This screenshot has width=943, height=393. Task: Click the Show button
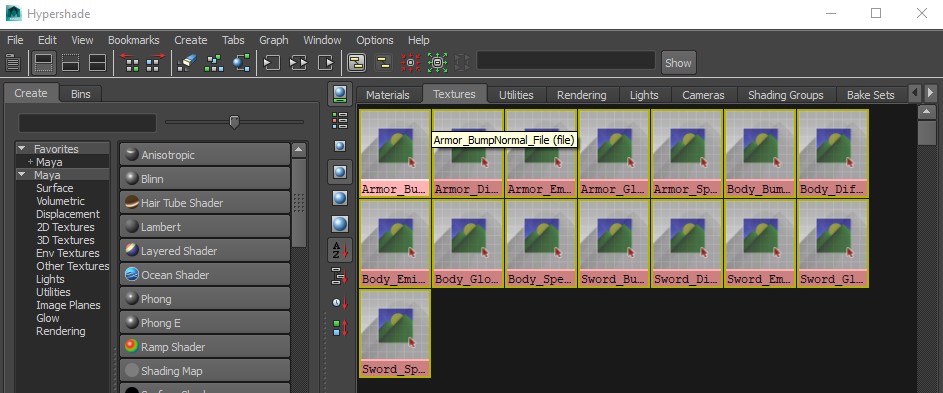(678, 63)
